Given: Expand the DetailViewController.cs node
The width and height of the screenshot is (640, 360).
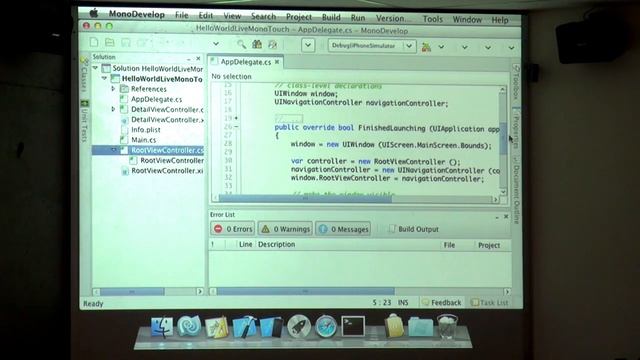Looking at the screenshot, I should coord(113,109).
